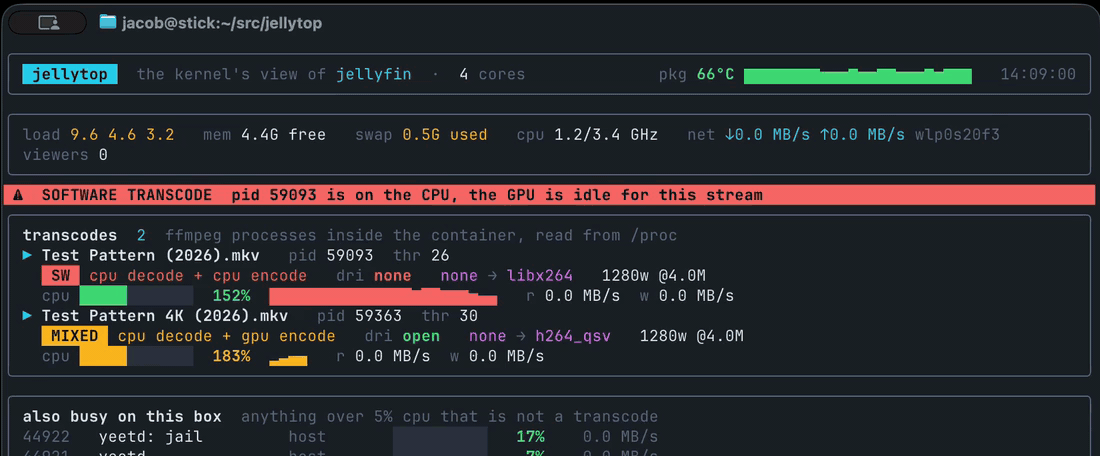
Task: Click the 'swap 0.5G used' reading
Action: coord(421,135)
